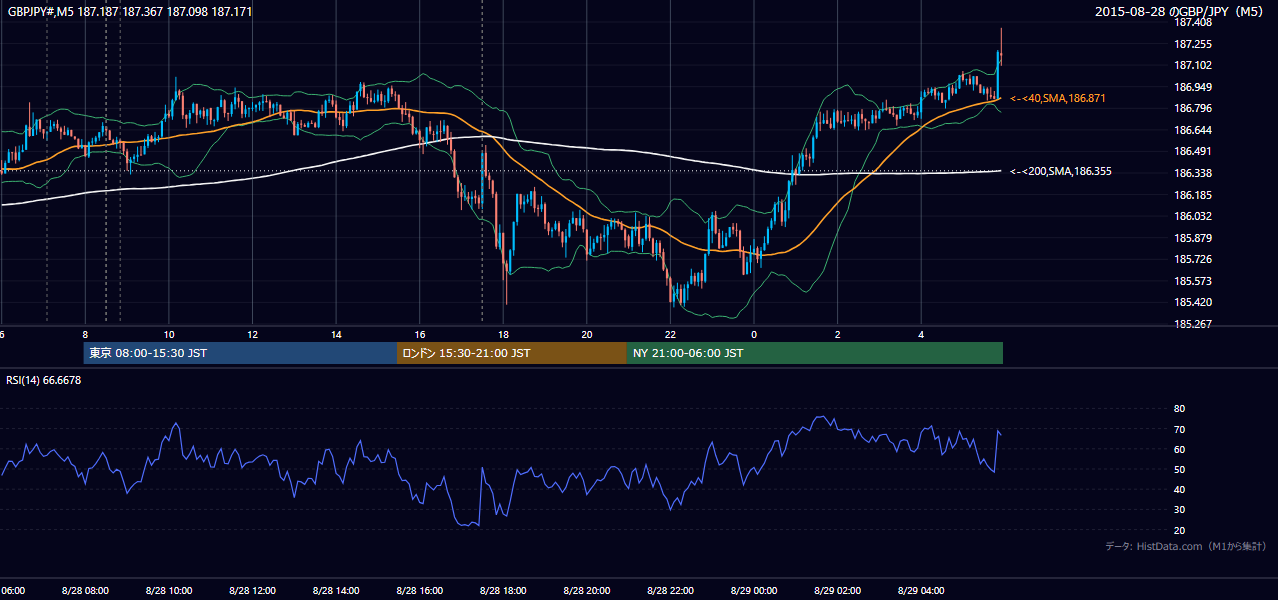
Task: Click hour tick 12 below the price chart
Action: click(253, 334)
